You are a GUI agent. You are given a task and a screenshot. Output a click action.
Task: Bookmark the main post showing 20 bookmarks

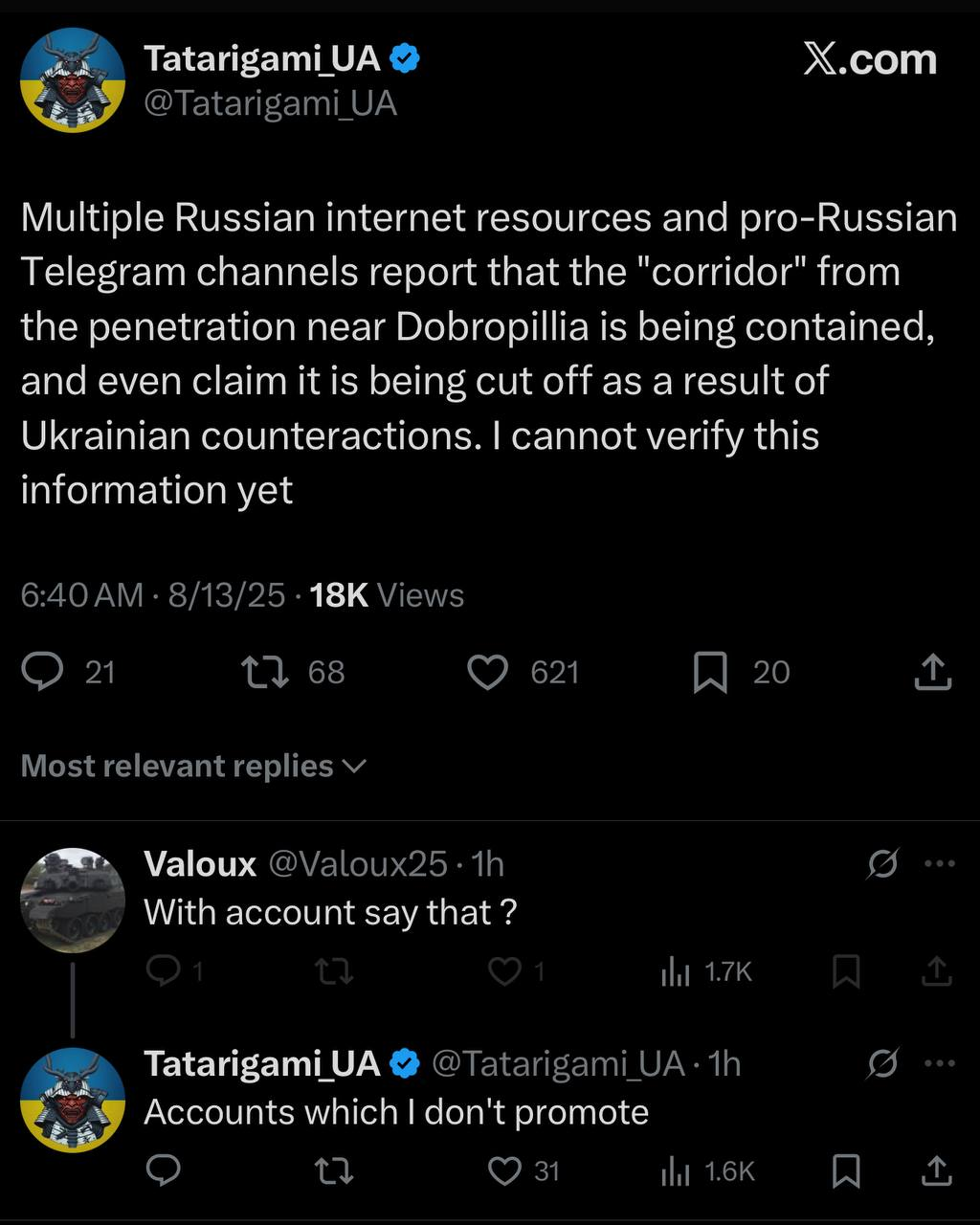tap(710, 672)
